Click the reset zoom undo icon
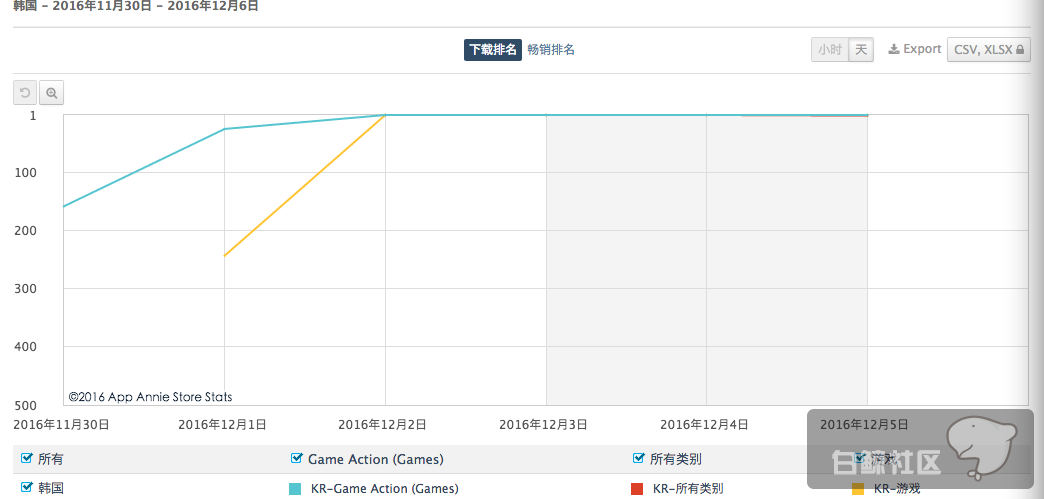This screenshot has height=499, width=1044. coord(25,93)
